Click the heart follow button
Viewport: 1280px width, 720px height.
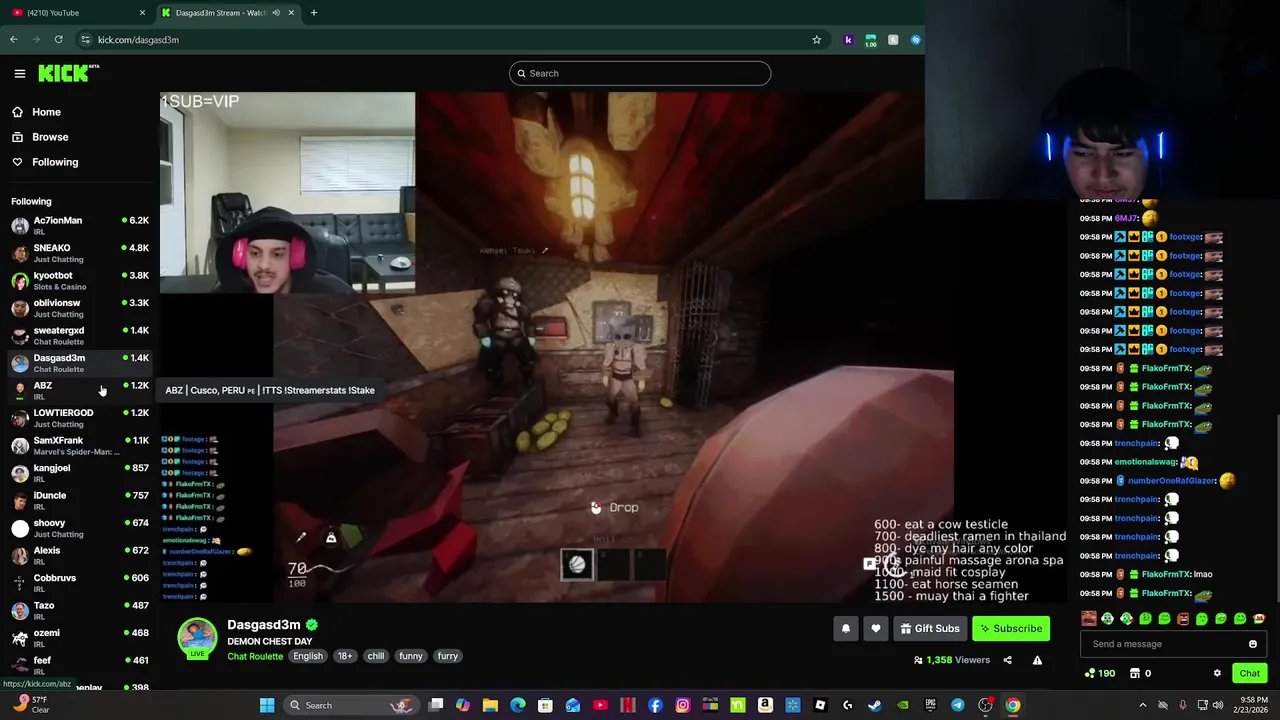coord(876,628)
